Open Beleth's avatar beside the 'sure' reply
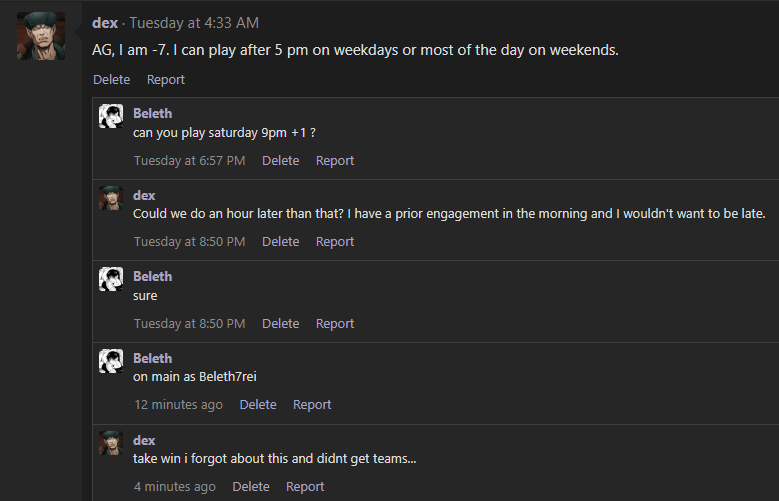This screenshot has height=501, width=779. coord(111,279)
